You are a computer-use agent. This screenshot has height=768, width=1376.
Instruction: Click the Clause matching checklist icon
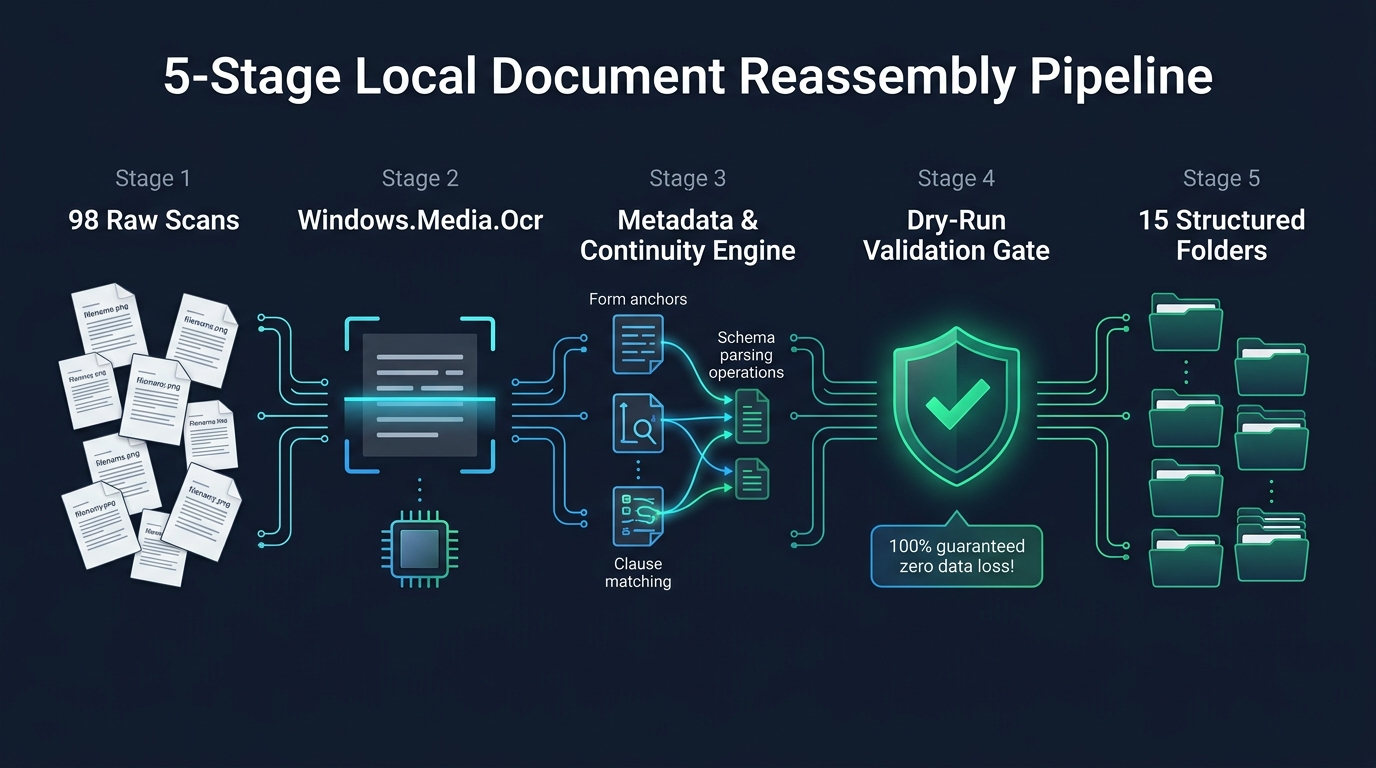coord(637,515)
